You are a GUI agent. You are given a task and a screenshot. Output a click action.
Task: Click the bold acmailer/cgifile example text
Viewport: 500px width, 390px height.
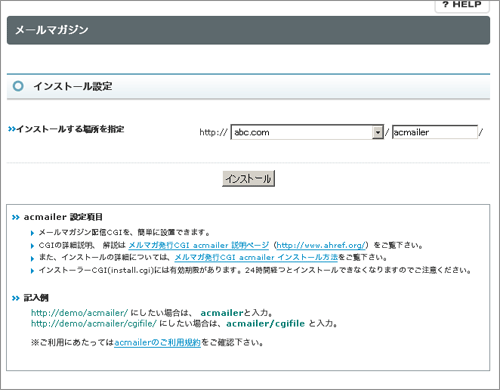pos(265,323)
